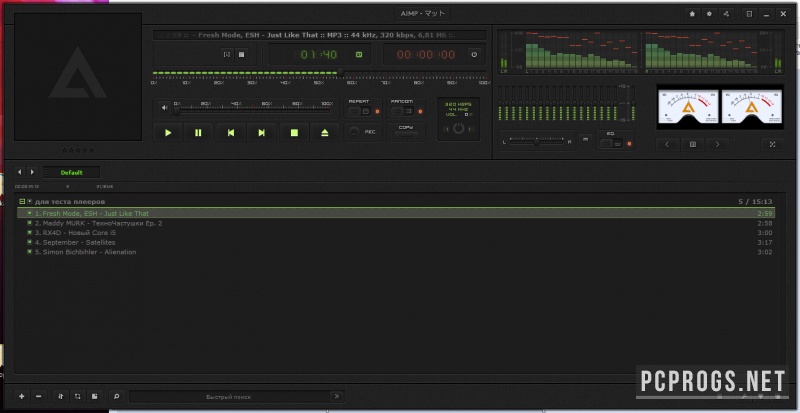Image resolution: width=800 pixels, height=413 pixels.
Task: Stop playback with the large square button
Action: click(294, 133)
